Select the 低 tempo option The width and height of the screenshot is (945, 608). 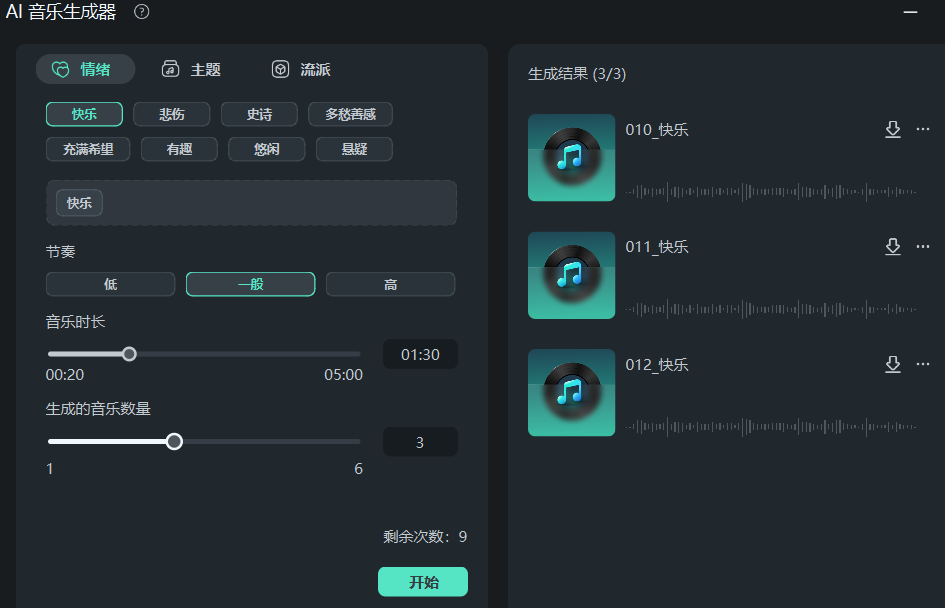pyautogui.click(x=110, y=284)
